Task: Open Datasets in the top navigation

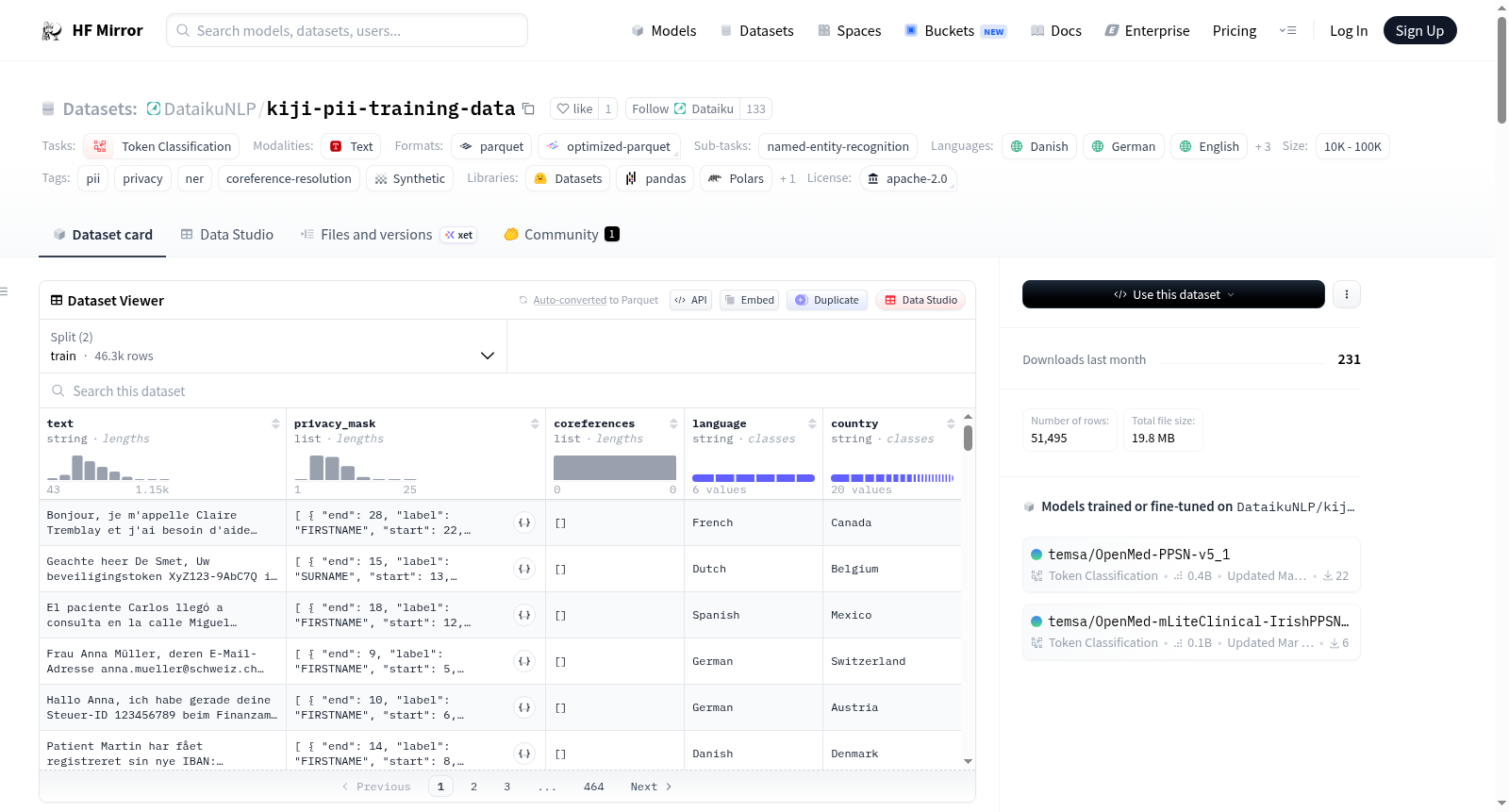Action: tap(756, 31)
